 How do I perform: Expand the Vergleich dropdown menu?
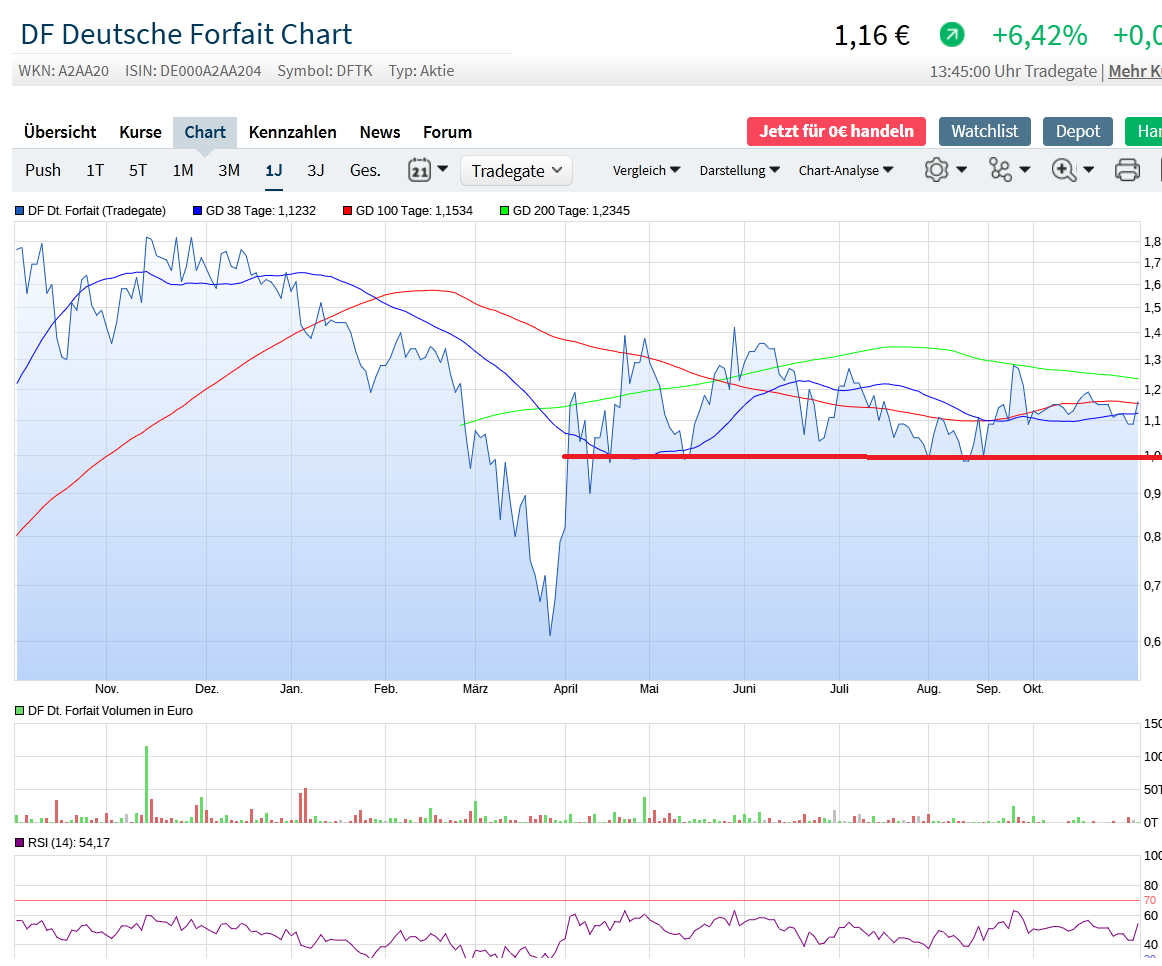coord(646,171)
